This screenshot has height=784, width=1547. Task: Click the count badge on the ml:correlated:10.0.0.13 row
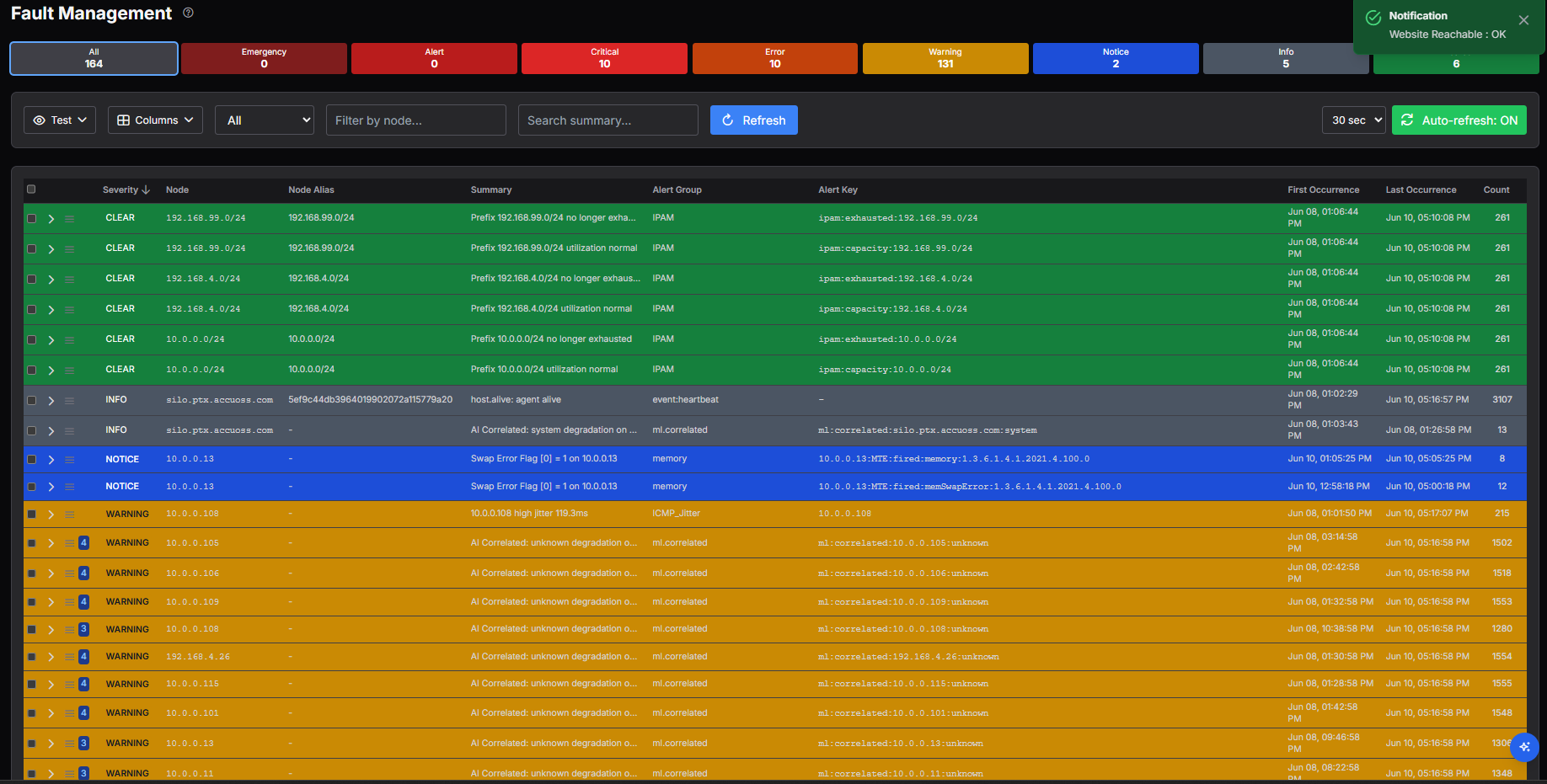[83, 744]
